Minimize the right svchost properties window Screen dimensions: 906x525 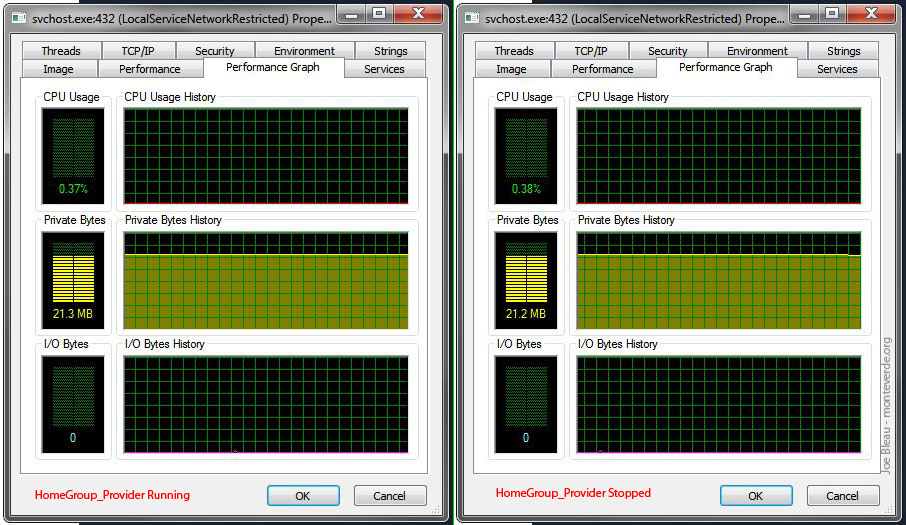805,14
